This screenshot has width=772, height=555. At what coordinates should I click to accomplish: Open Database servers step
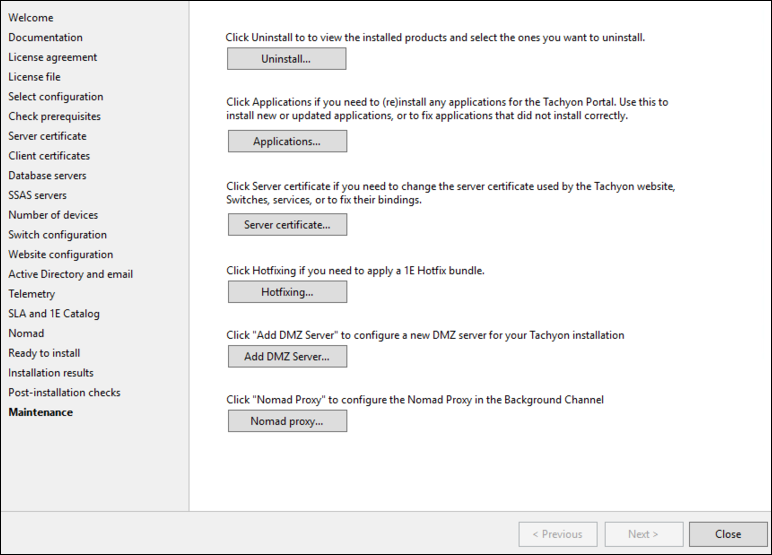coord(47,176)
